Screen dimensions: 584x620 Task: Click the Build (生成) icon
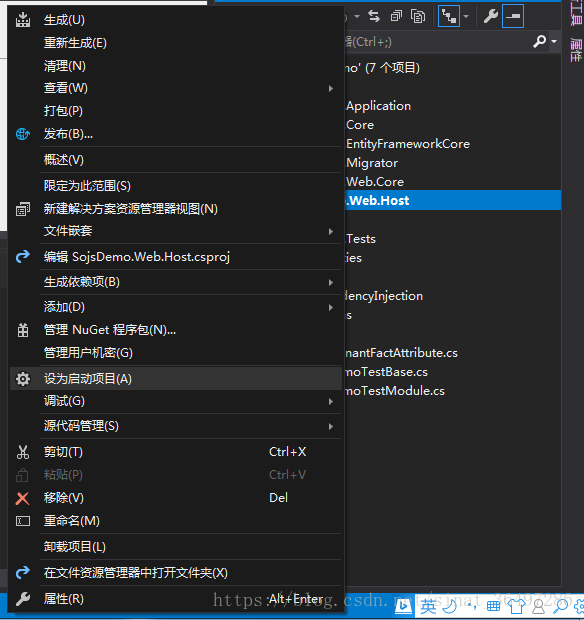coord(23,20)
